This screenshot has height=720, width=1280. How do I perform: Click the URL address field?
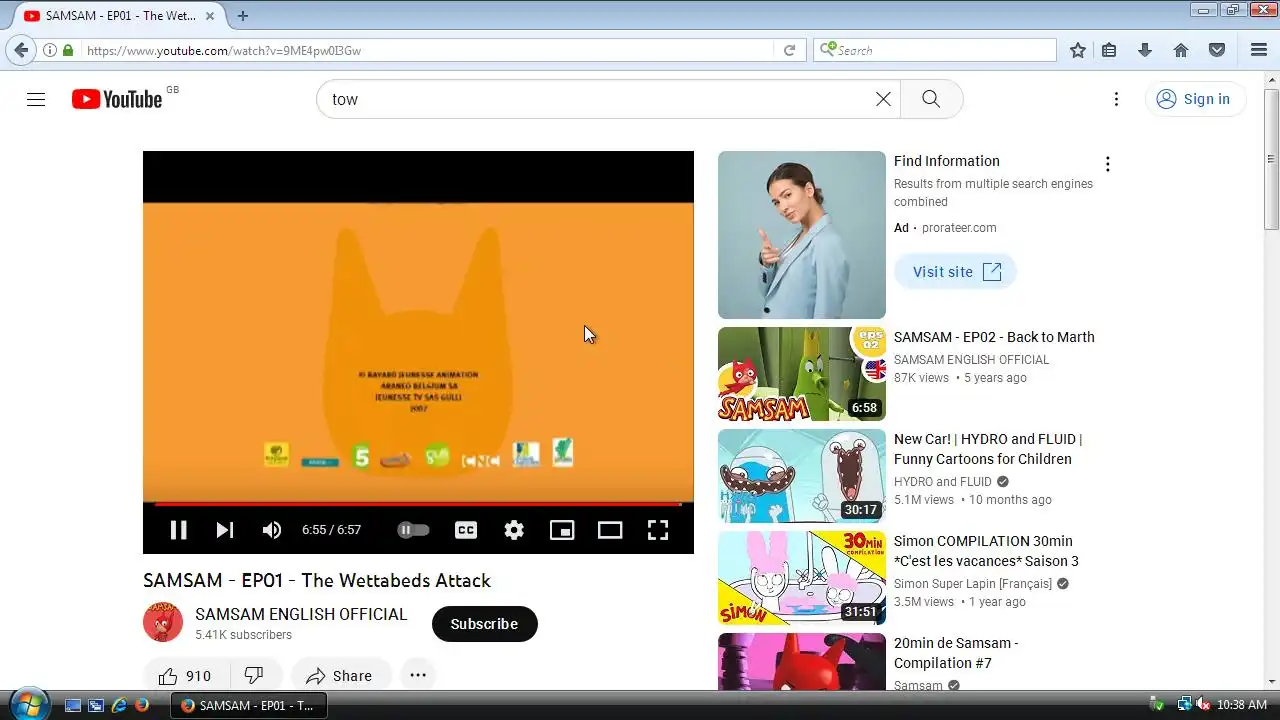[425, 50]
